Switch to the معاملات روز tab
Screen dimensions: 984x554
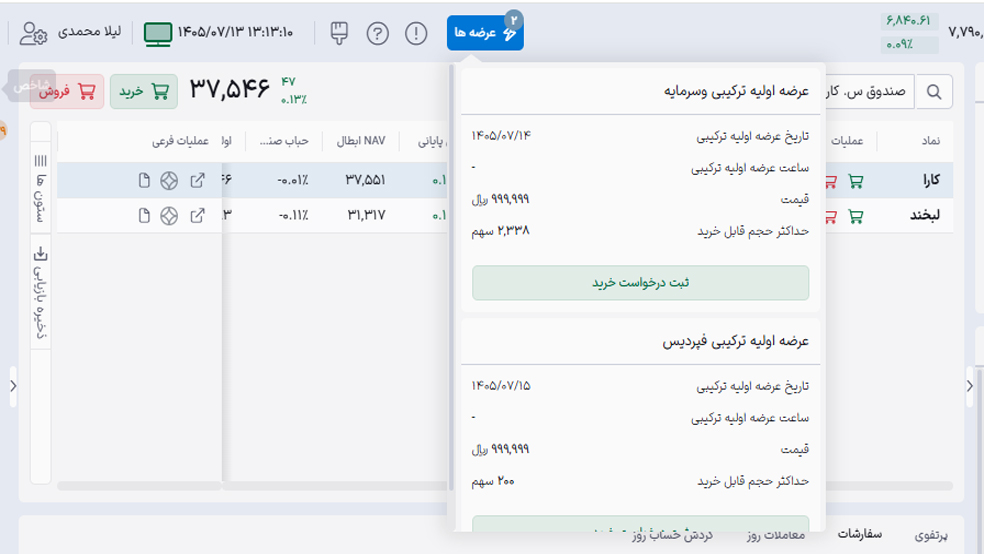[x=776, y=535]
